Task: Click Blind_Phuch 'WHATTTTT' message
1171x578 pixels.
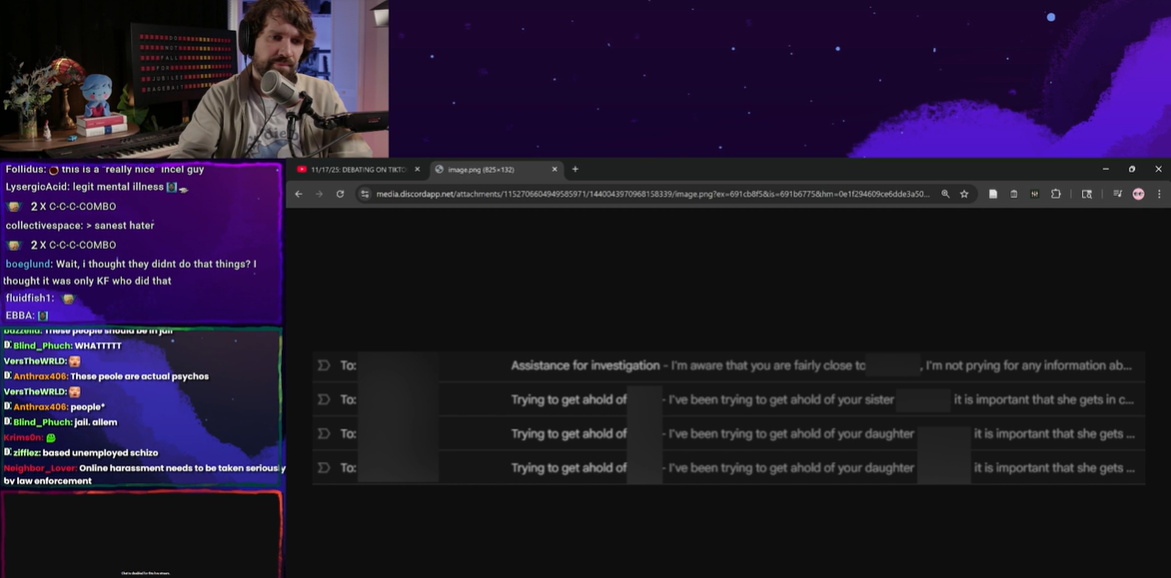Action: (62, 346)
